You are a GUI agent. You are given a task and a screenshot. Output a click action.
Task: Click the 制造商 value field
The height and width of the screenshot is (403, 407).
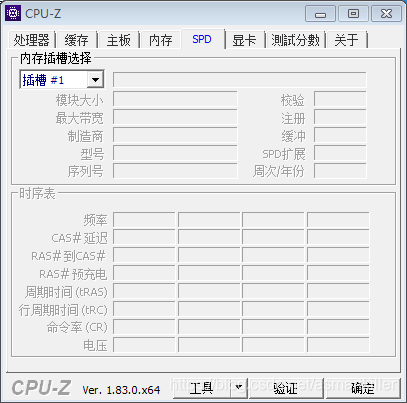pyautogui.click(x=175, y=136)
